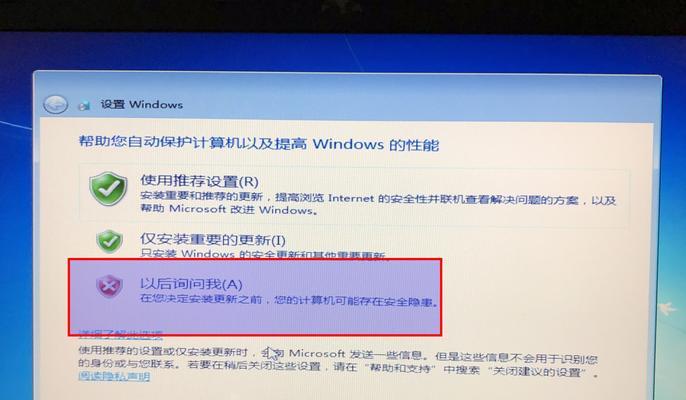Screen dimensions: 686x400
Task: Choose 仅安装重要的更新(I) option title
Action: click(x=213, y=239)
